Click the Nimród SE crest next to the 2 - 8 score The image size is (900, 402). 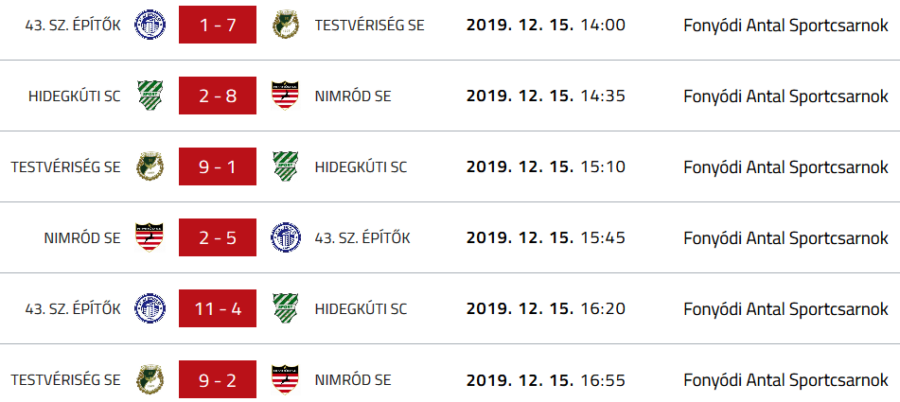285,96
